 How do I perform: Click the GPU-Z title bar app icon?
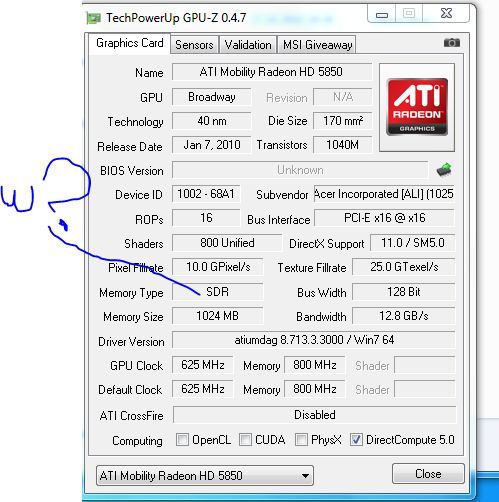click(x=93, y=18)
